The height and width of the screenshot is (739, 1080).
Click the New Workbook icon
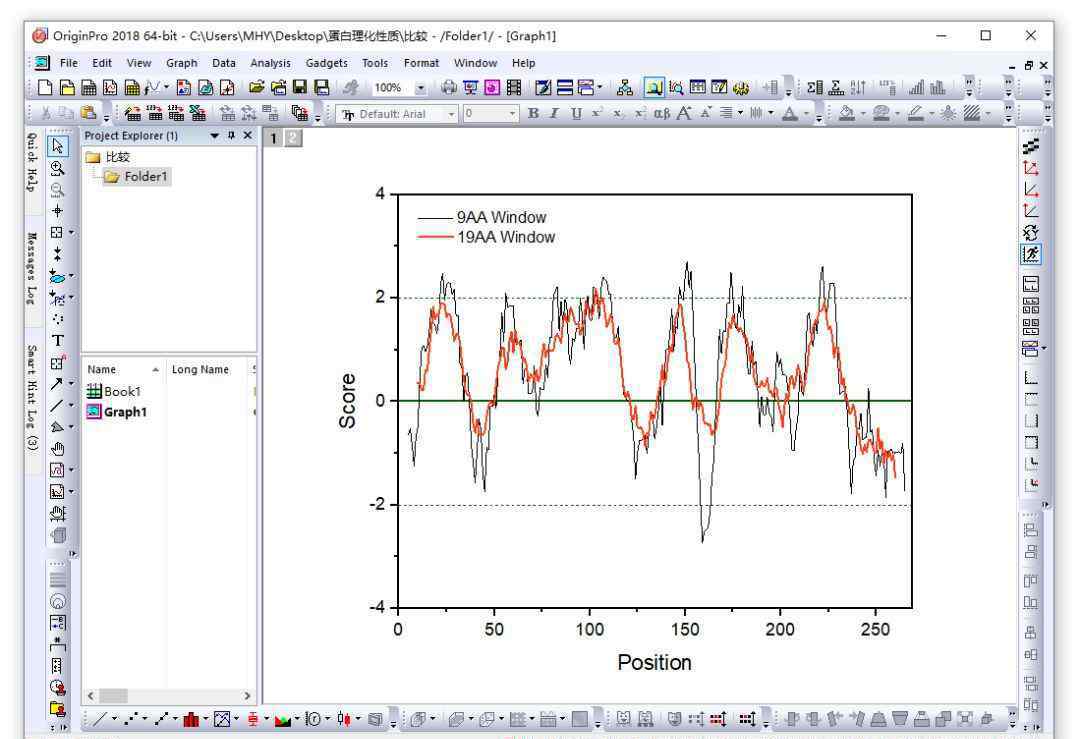89,87
